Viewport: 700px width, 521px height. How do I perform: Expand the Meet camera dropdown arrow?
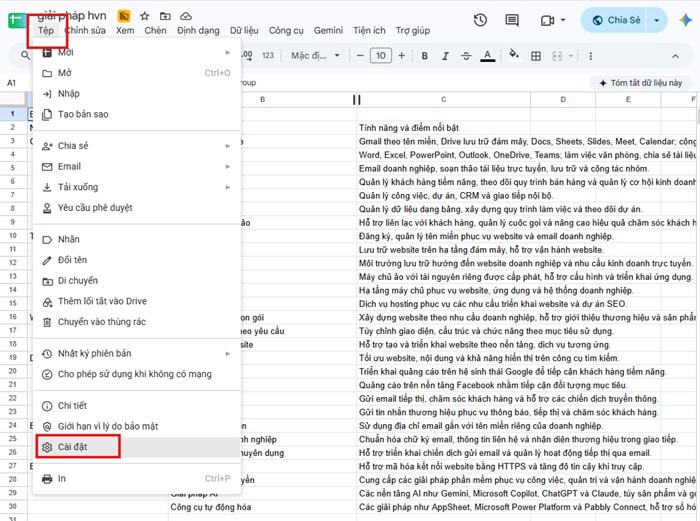[x=563, y=20]
